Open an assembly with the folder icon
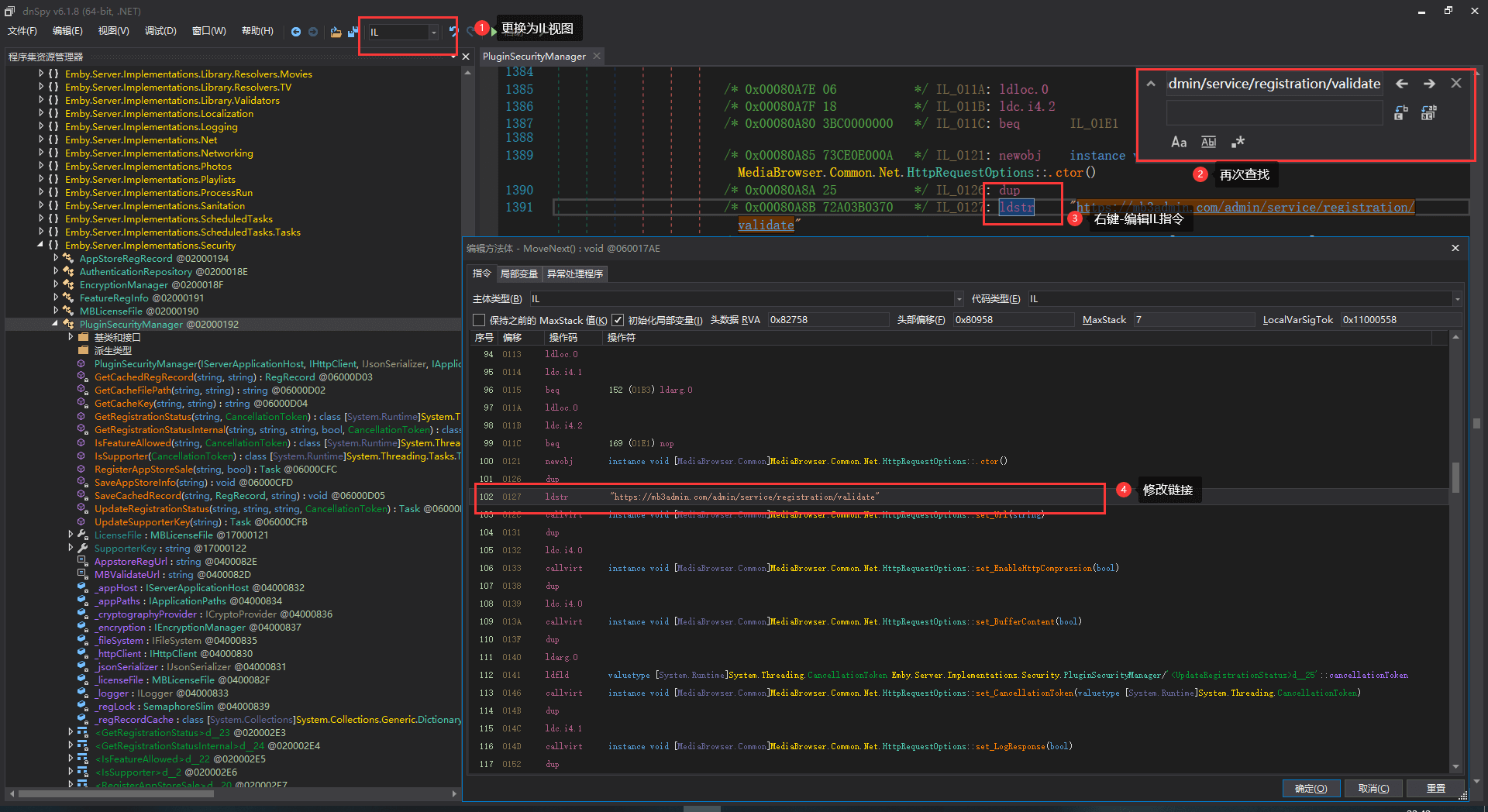Screen dimensions: 1488x812 point(336,32)
